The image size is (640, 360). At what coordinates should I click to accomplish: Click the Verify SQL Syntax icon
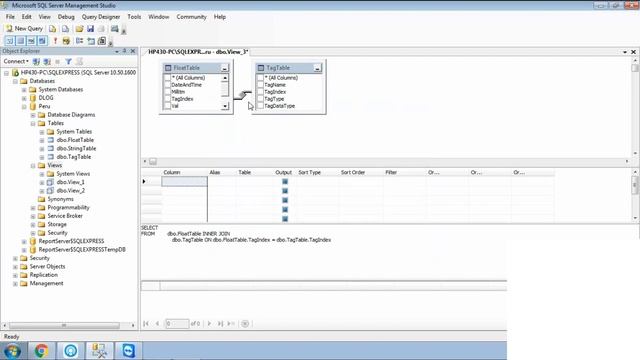click(66, 41)
